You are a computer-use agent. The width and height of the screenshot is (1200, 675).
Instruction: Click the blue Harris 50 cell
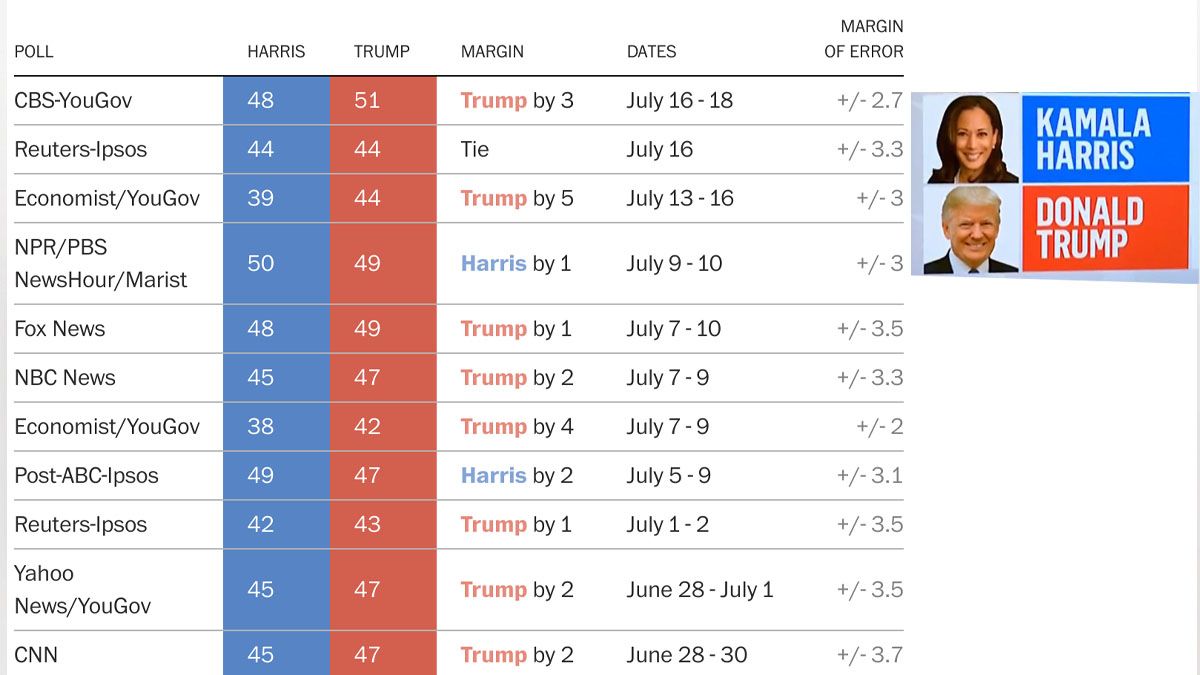click(x=276, y=264)
